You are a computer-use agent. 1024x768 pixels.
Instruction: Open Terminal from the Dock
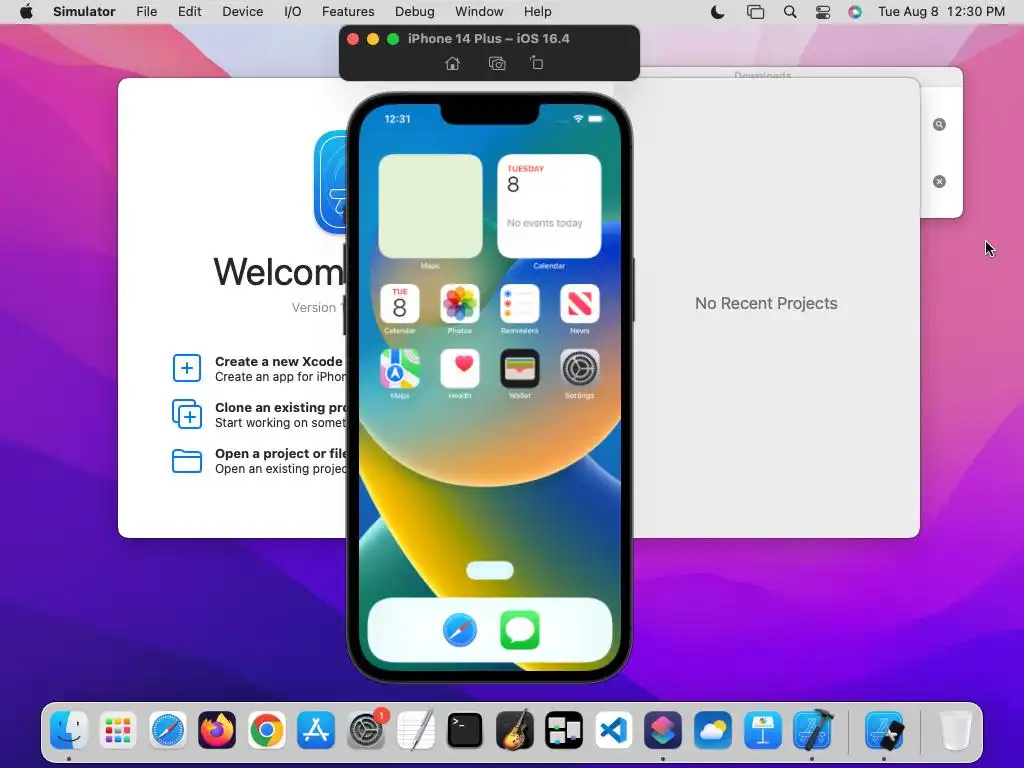tap(465, 729)
